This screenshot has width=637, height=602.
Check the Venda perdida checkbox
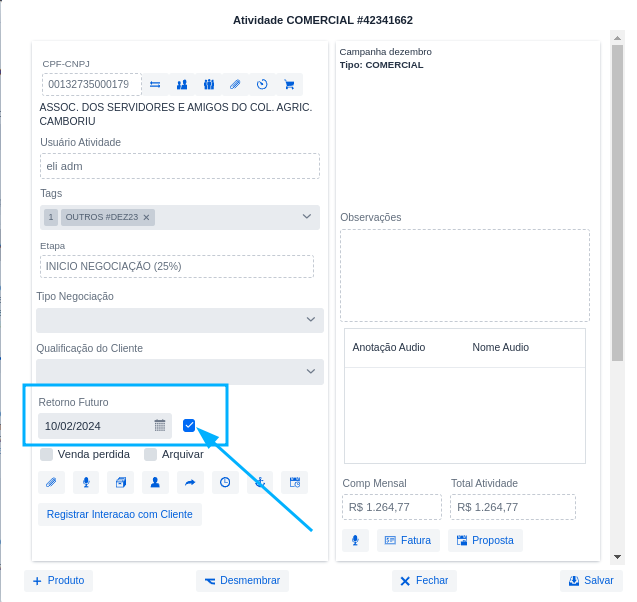pyautogui.click(x=47, y=454)
